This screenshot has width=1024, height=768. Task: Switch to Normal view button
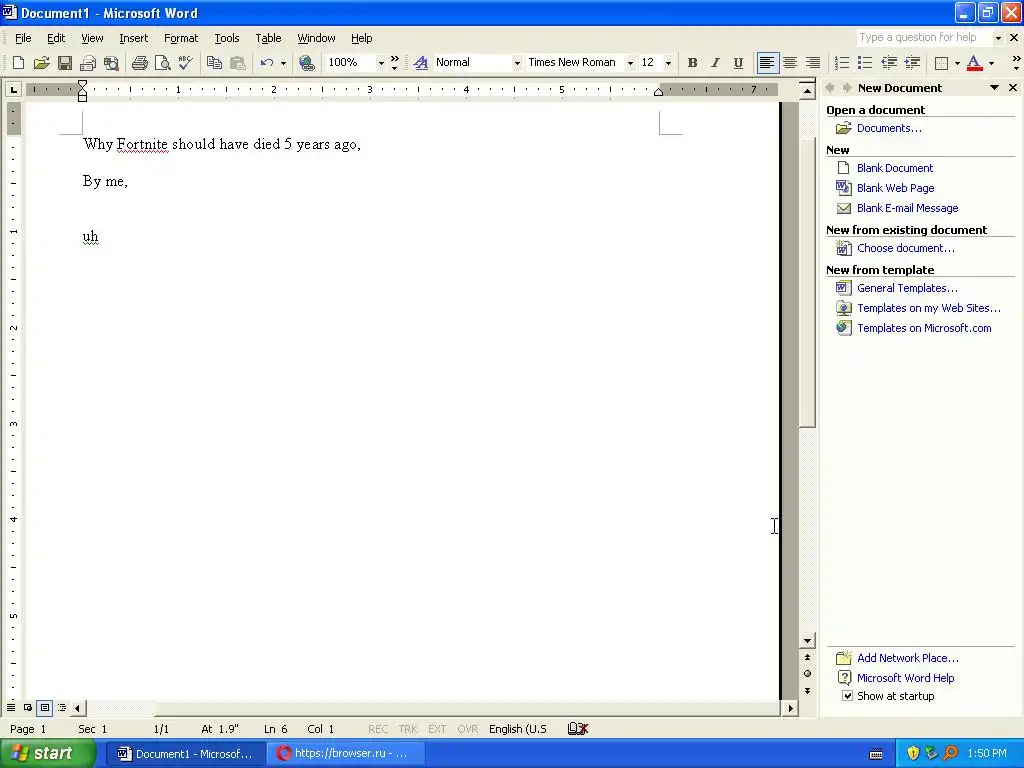(11, 707)
